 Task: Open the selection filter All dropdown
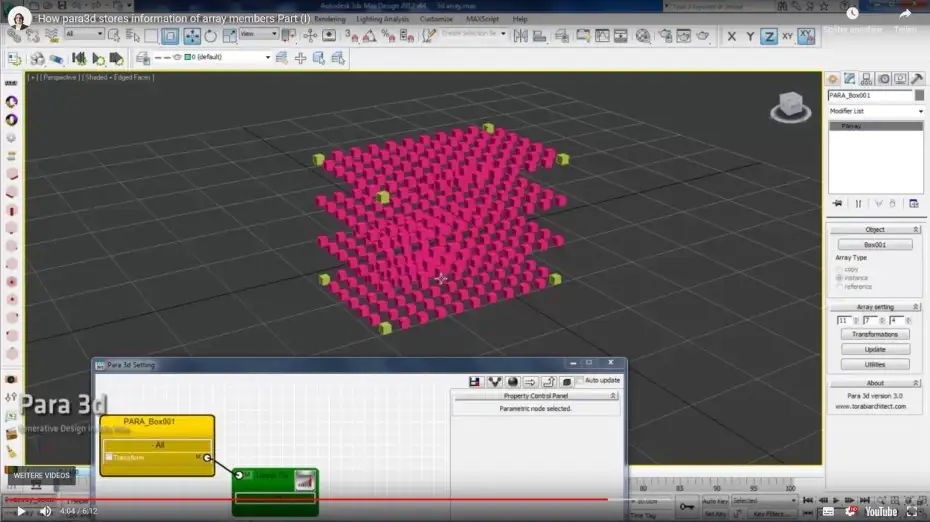click(84, 34)
